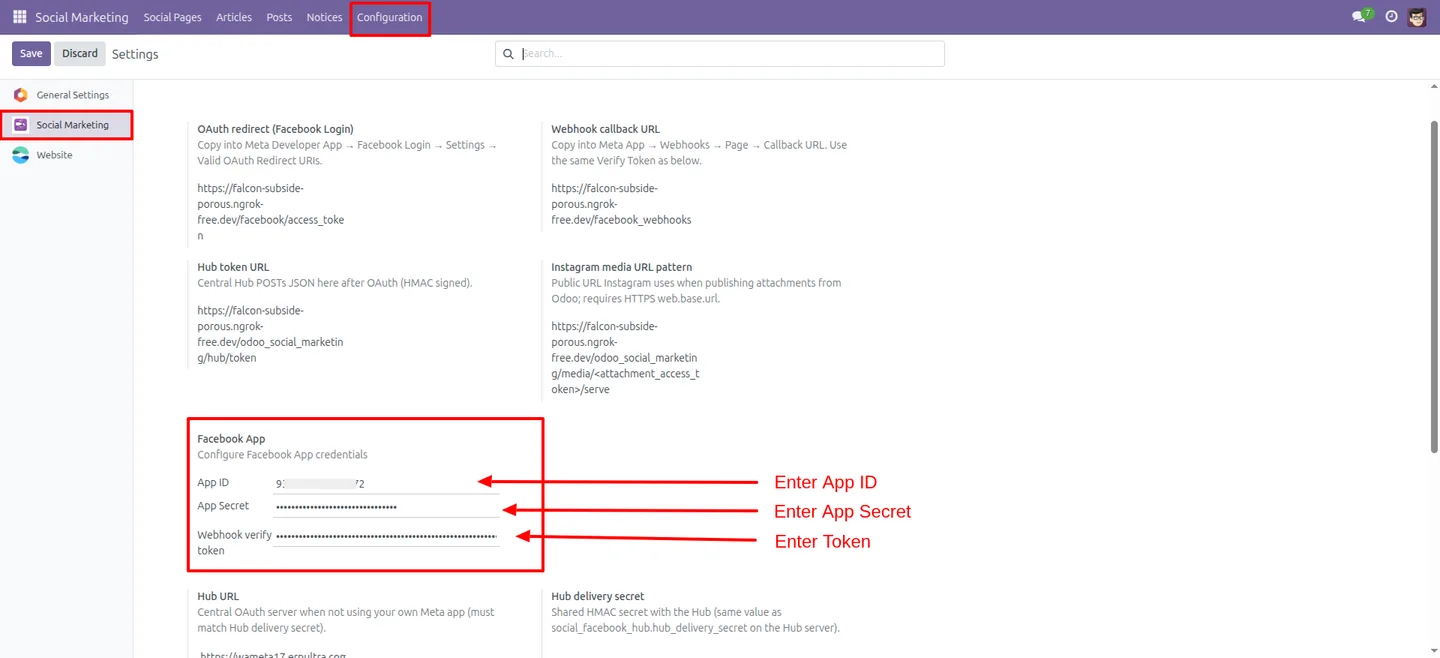Click the Instagram media URL pattern value
This screenshot has width=1440, height=658.
pyautogui.click(x=625, y=358)
